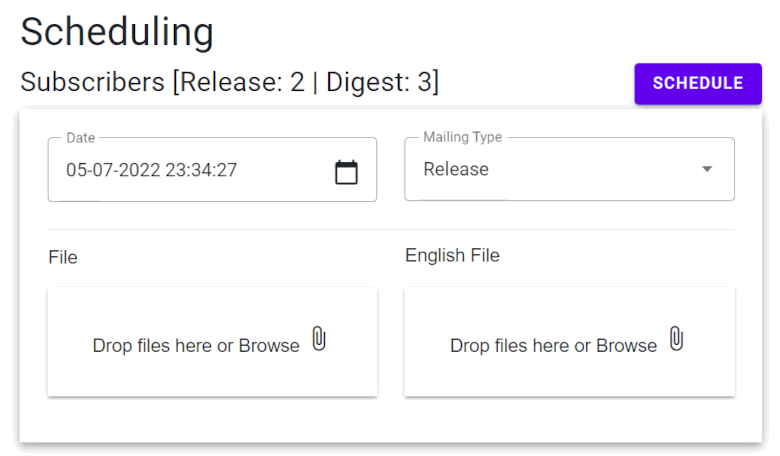Click 'Drop files here' text under File
780x456 pixels.
(152, 346)
